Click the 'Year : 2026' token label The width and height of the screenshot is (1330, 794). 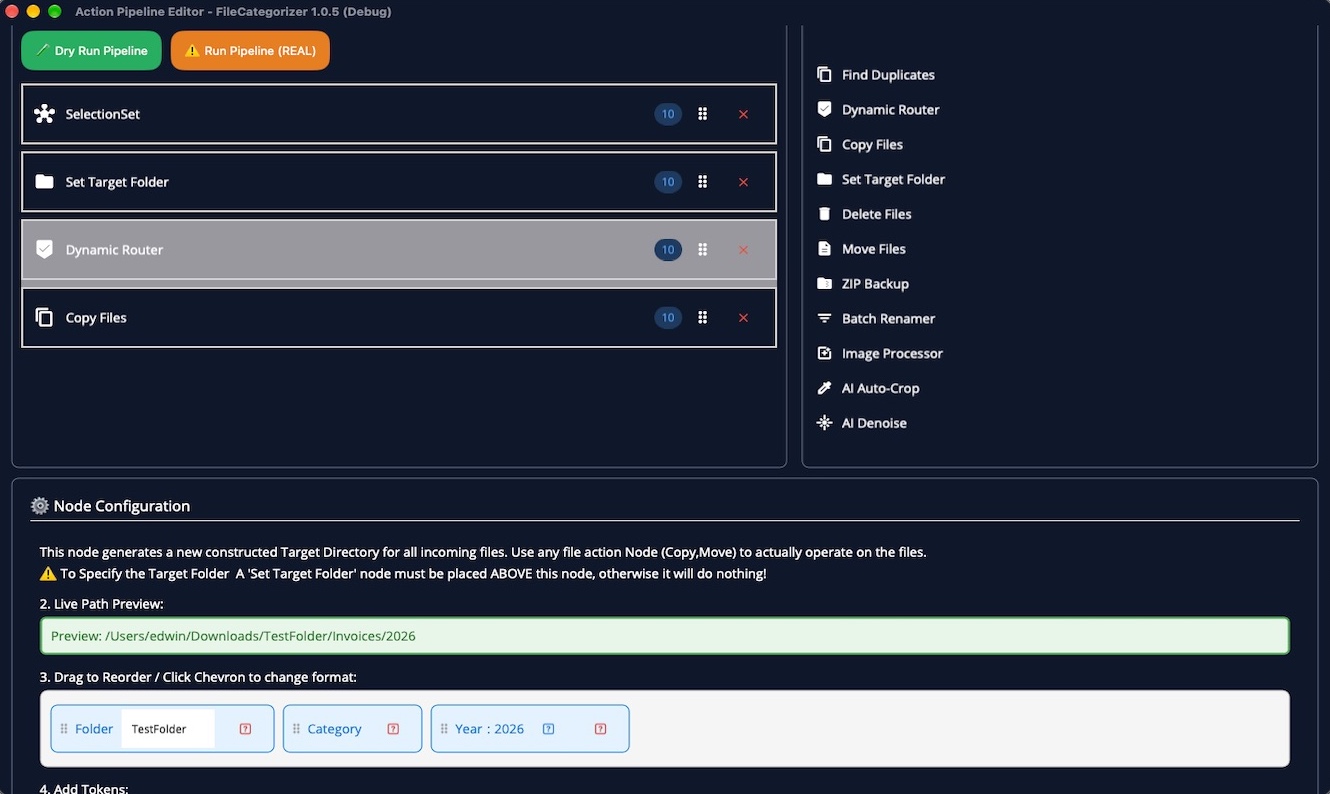click(489, 729)
